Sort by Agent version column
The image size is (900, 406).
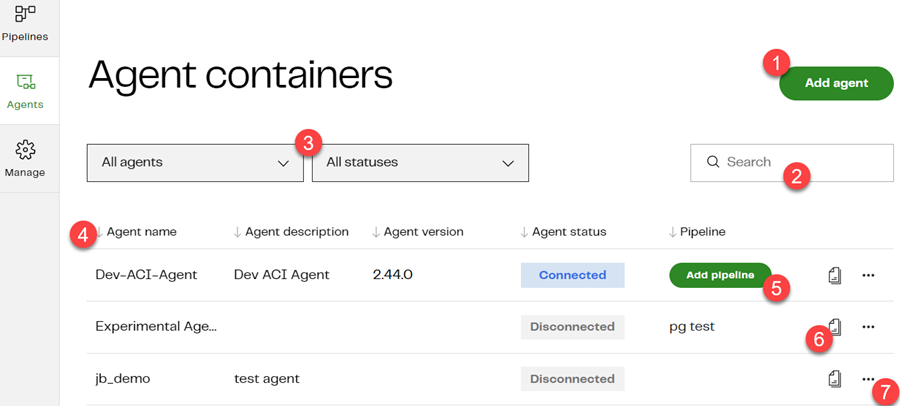click(418, 232)
